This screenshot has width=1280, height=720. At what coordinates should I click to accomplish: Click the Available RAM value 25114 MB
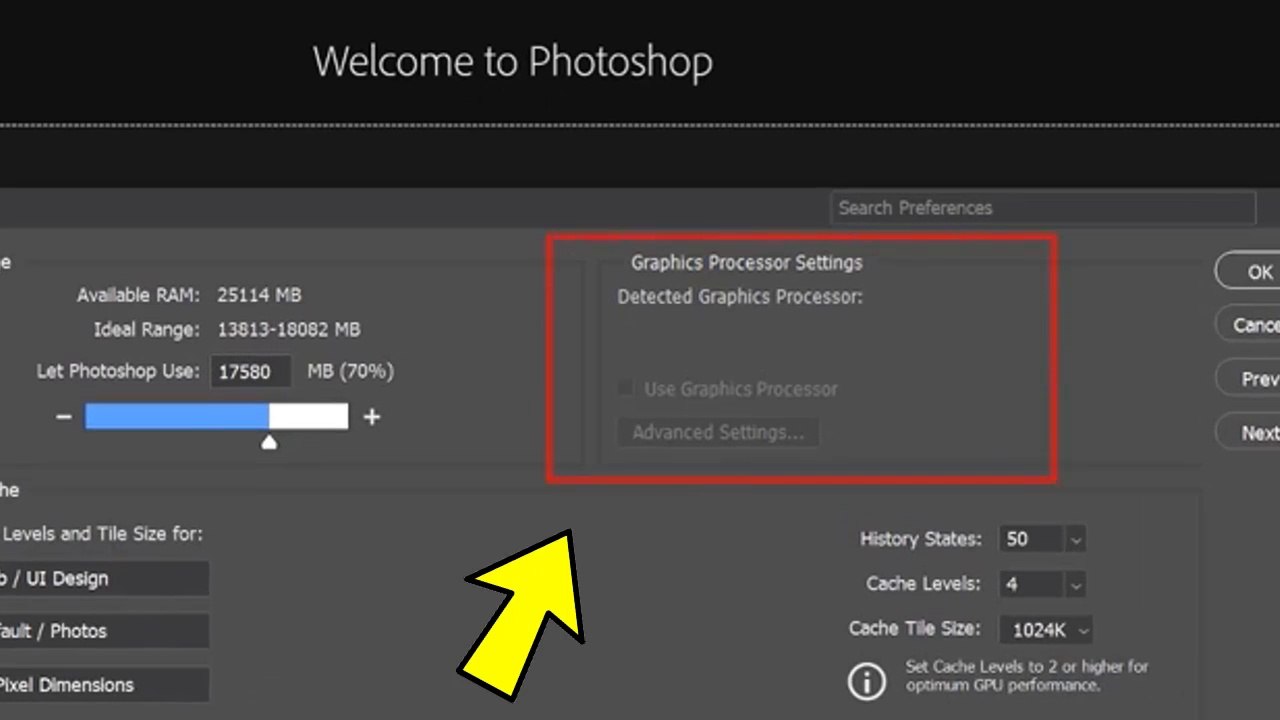[x=259, y=295]
